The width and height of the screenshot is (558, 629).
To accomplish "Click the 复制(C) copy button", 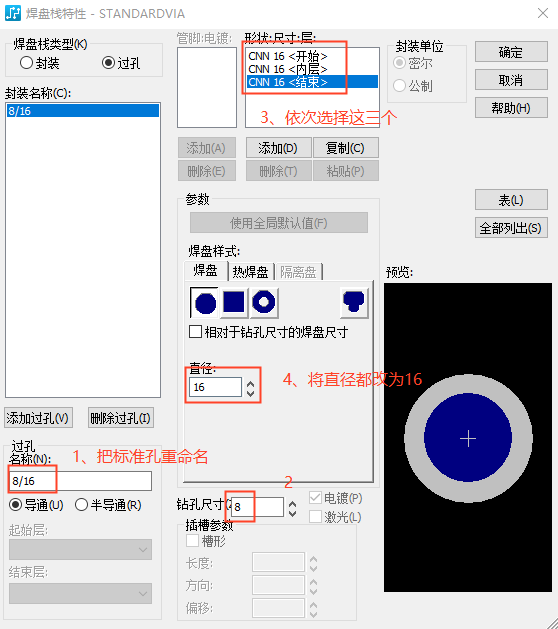I will [345, 148].
